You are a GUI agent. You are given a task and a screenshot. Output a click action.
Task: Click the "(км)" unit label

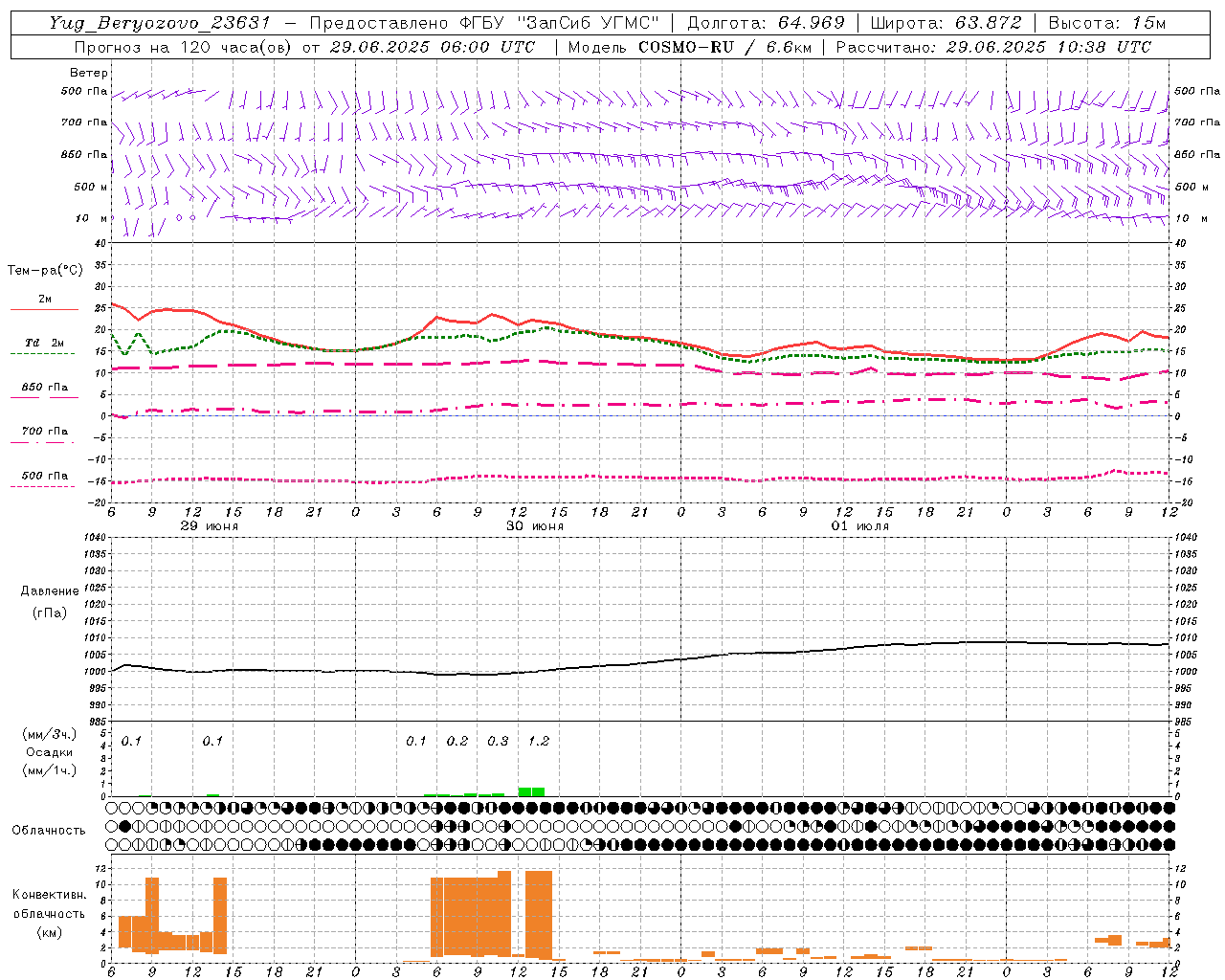click(49, 931)
